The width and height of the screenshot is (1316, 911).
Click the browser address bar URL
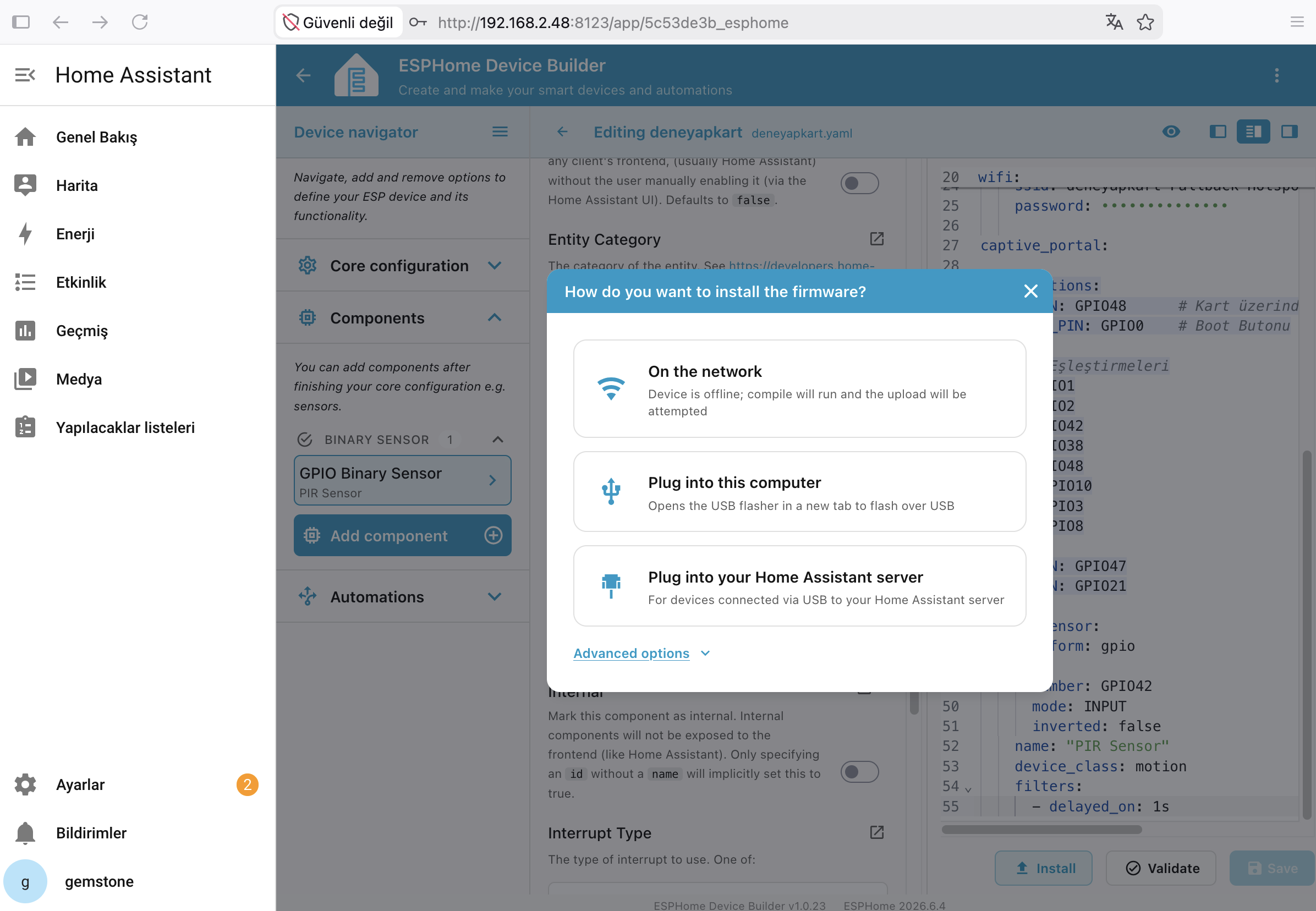[613, 22]
